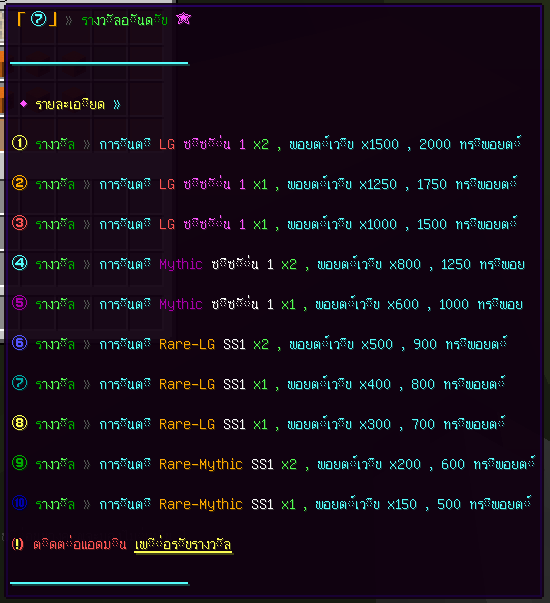The width and height of the screenshot is (550, 603).
Task: Click the pink star icon in the title
Action: [183, 18]
